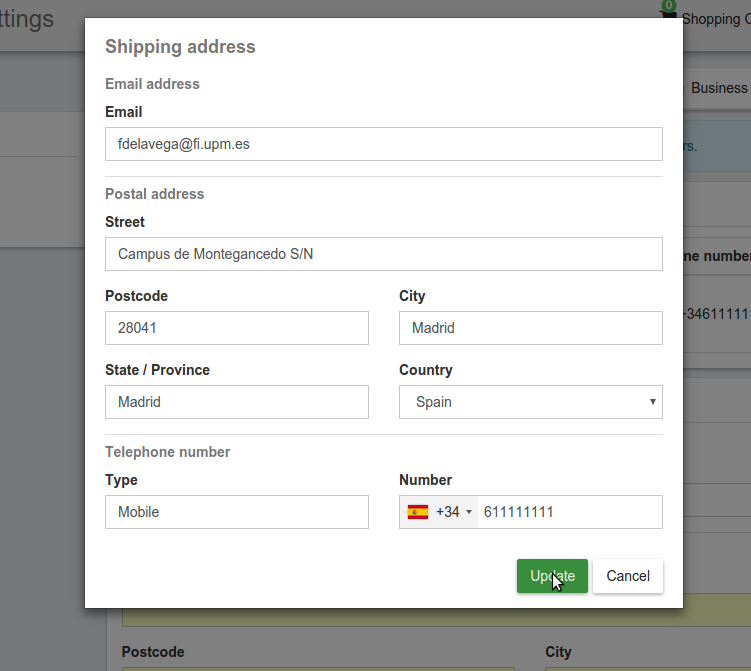Viewport: 751px width, 671px height.
Task: Click the phone number field 611111111
Action: click(570, 512)
